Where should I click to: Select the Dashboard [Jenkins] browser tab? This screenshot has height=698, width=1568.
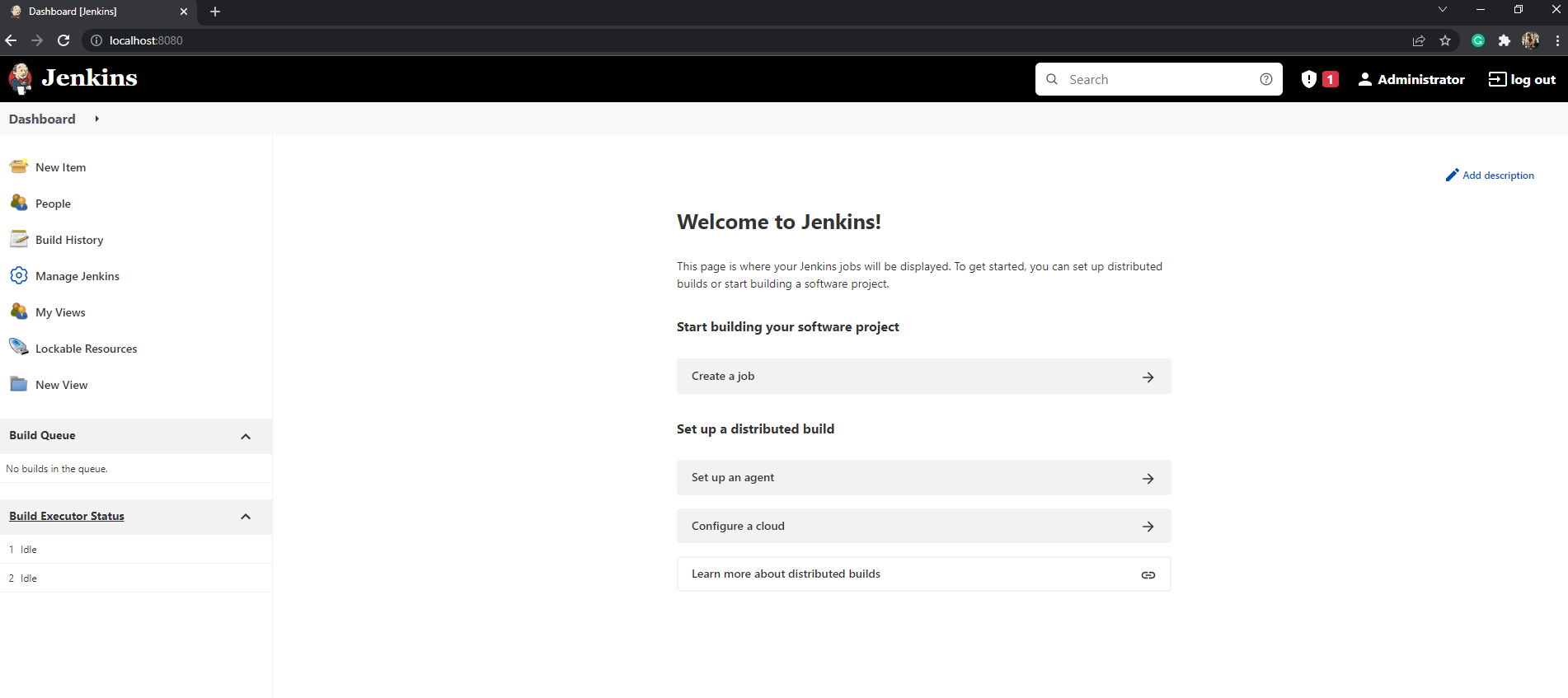point(97,12)
